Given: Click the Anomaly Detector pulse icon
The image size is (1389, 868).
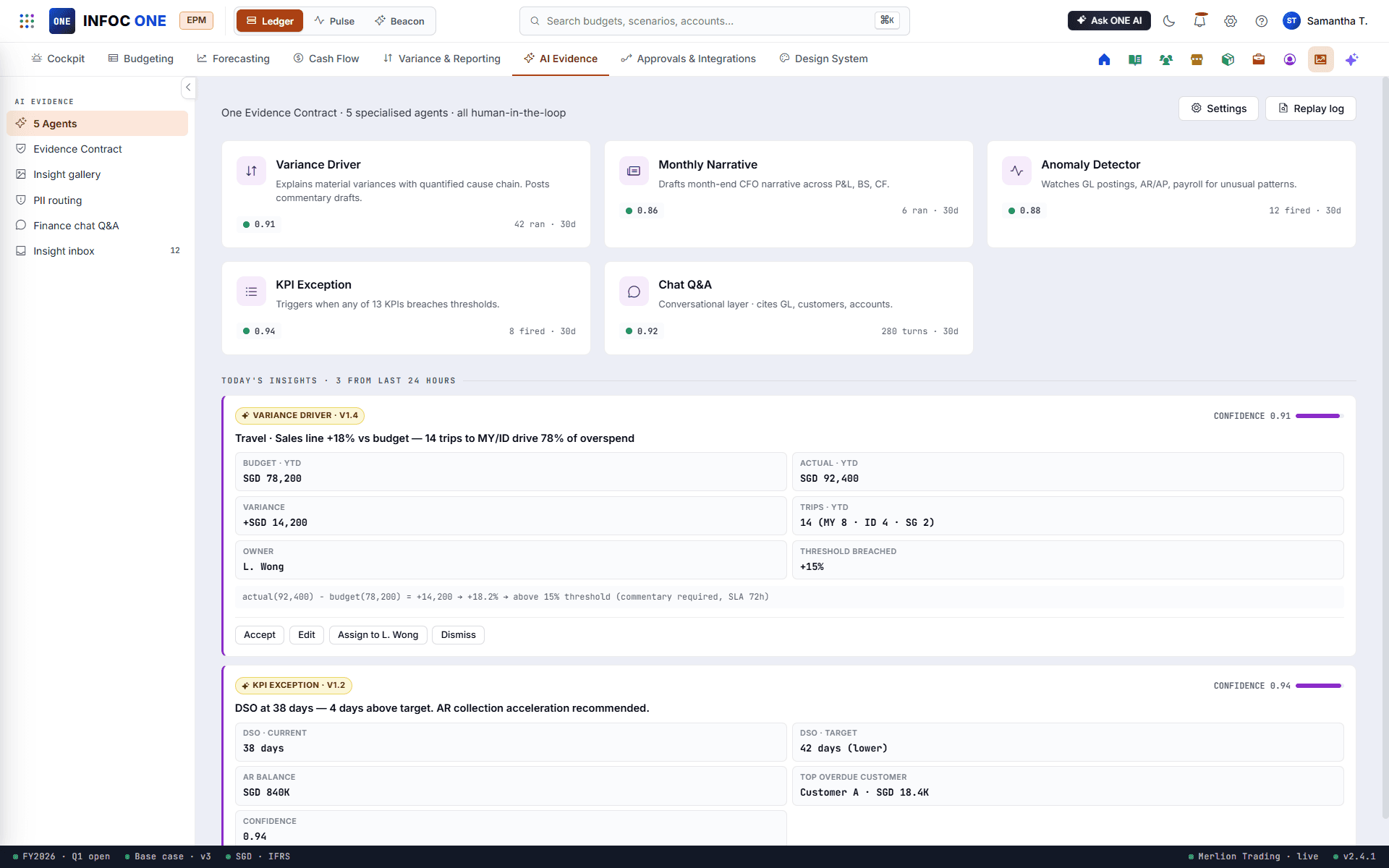Looking at the screenshot, I should pyautogui.click(x=1016, y=171).
